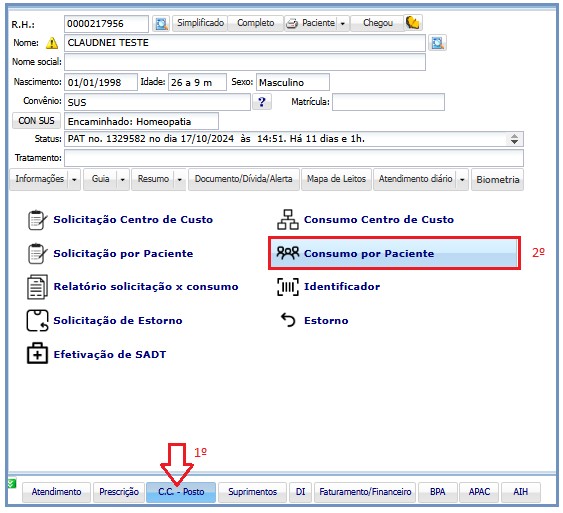Click the Relatório solicitação x consumo document icon

(37, 287)
